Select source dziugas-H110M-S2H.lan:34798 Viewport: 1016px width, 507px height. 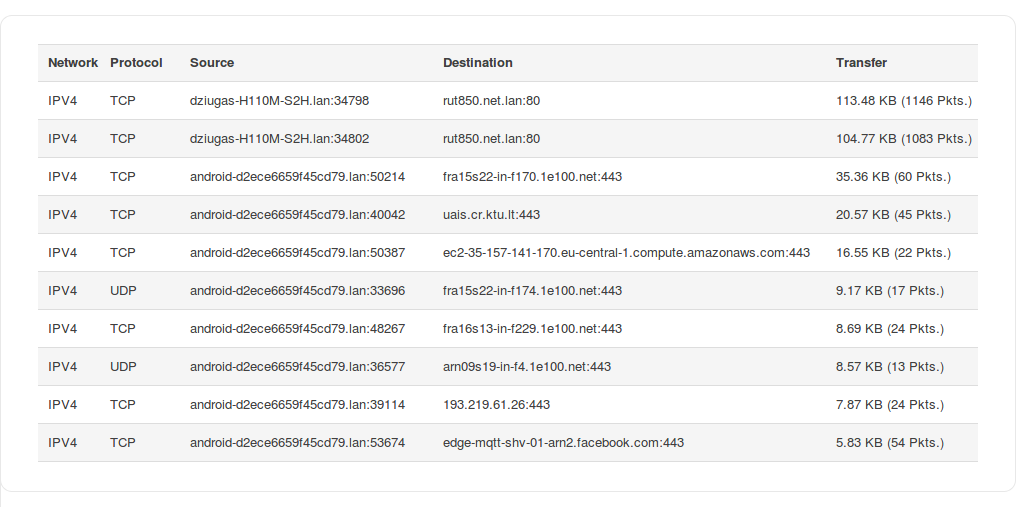coord(279,101)
